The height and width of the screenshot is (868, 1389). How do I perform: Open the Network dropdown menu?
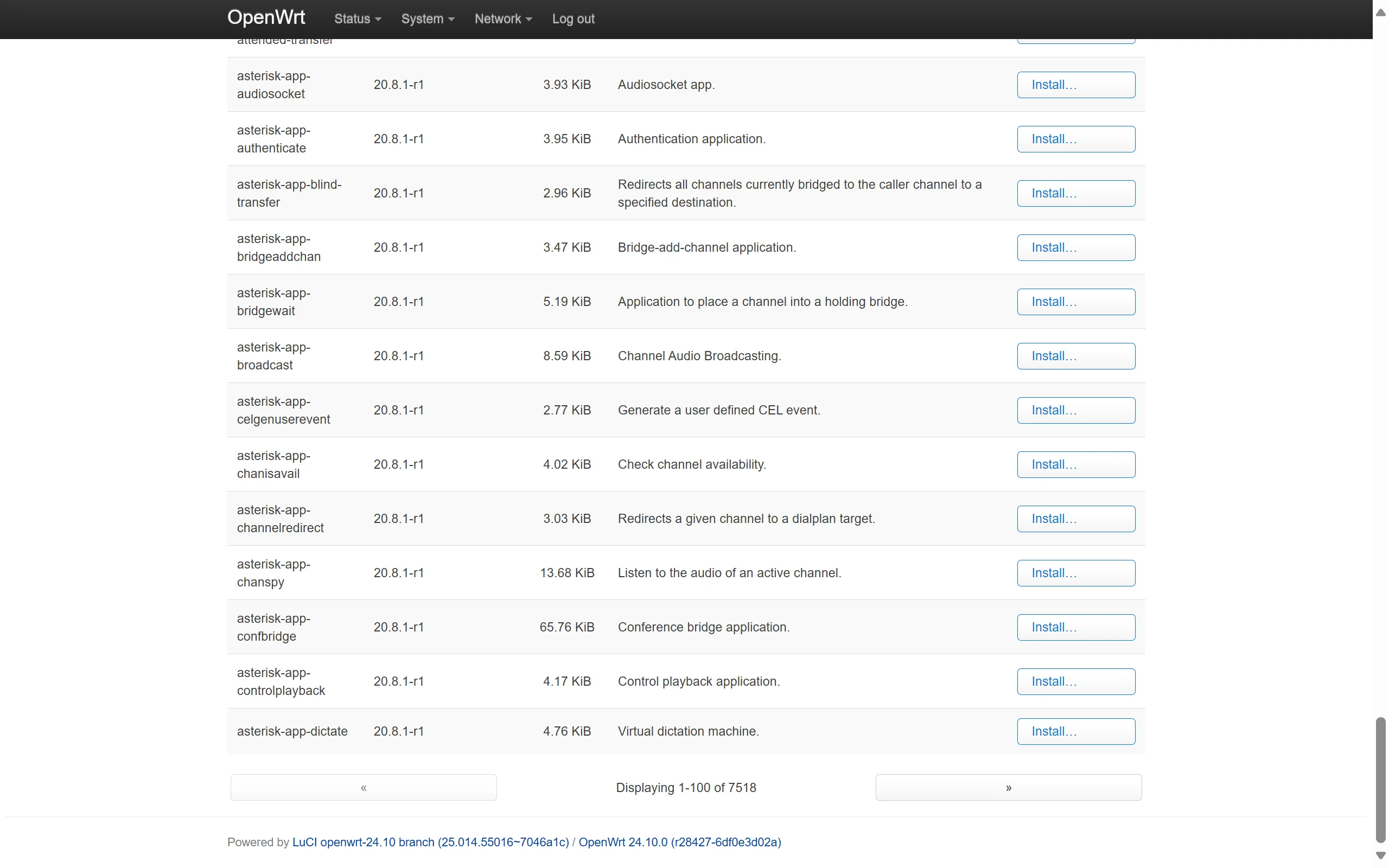pyautogui.click(x=504, y=19)
